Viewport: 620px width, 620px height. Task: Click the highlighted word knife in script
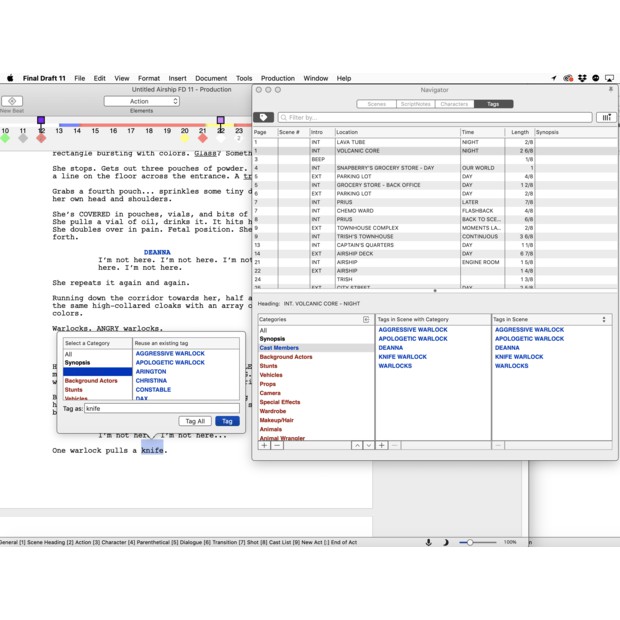click(152, 450)
